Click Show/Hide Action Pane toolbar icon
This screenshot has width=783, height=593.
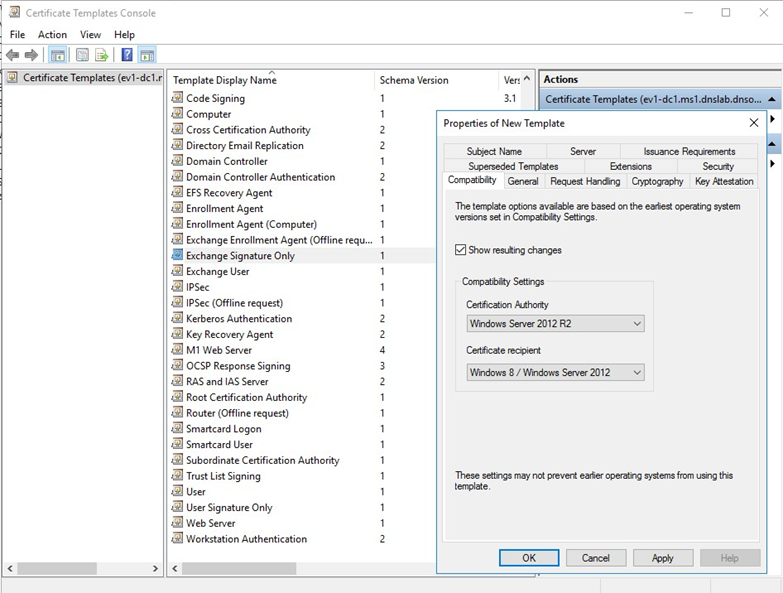[147, 55]
